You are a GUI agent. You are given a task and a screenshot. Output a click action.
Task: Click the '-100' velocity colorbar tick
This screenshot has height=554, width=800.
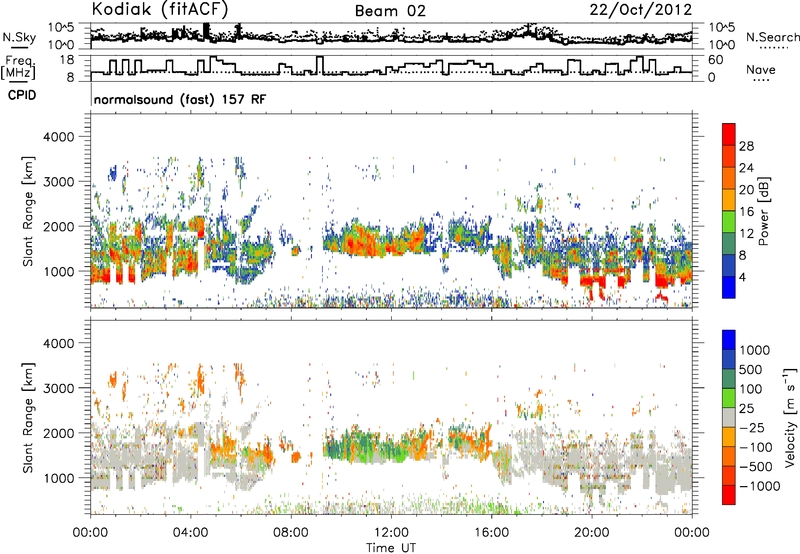(x=756, y=447)
